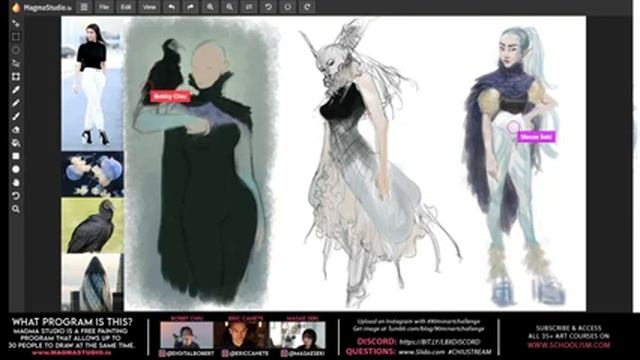Viewport: 640px width, 360px height.
Task: Click Eric Canete's webcam feed
Action: pos(241,335)
